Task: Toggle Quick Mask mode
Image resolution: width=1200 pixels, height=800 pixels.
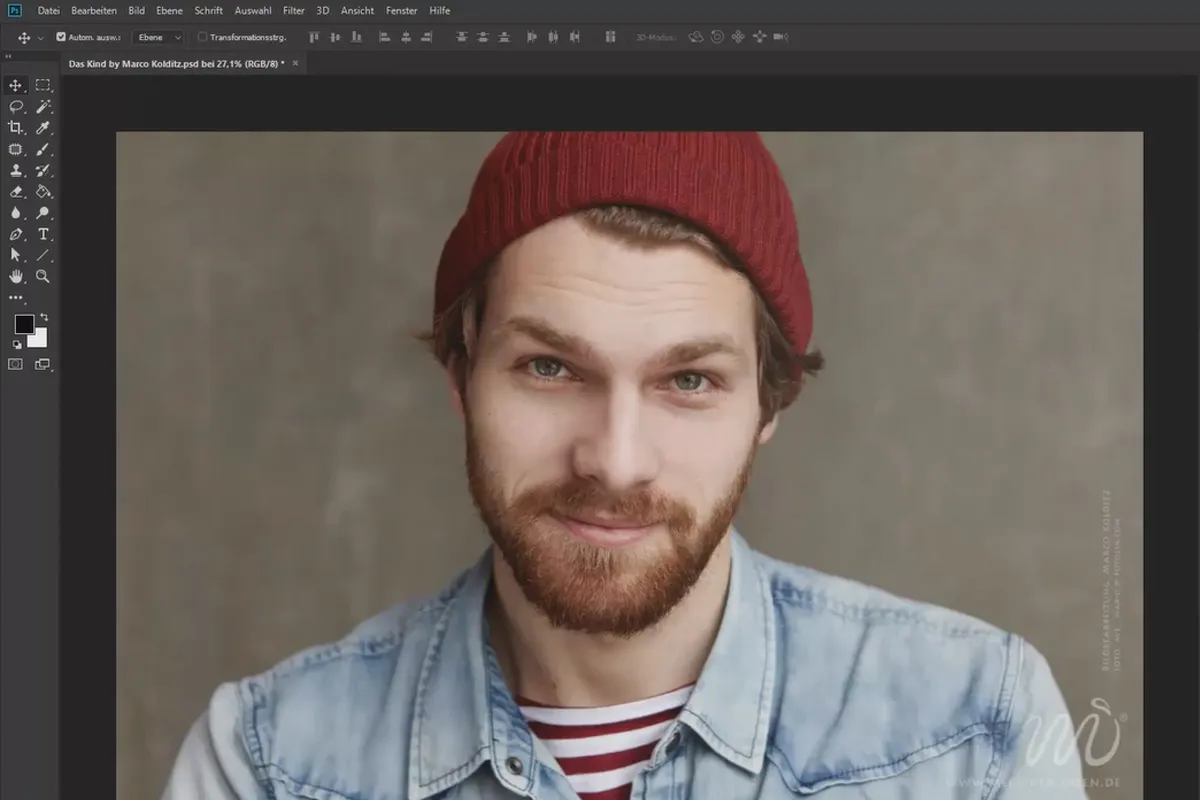Action: tap(16, 365)
